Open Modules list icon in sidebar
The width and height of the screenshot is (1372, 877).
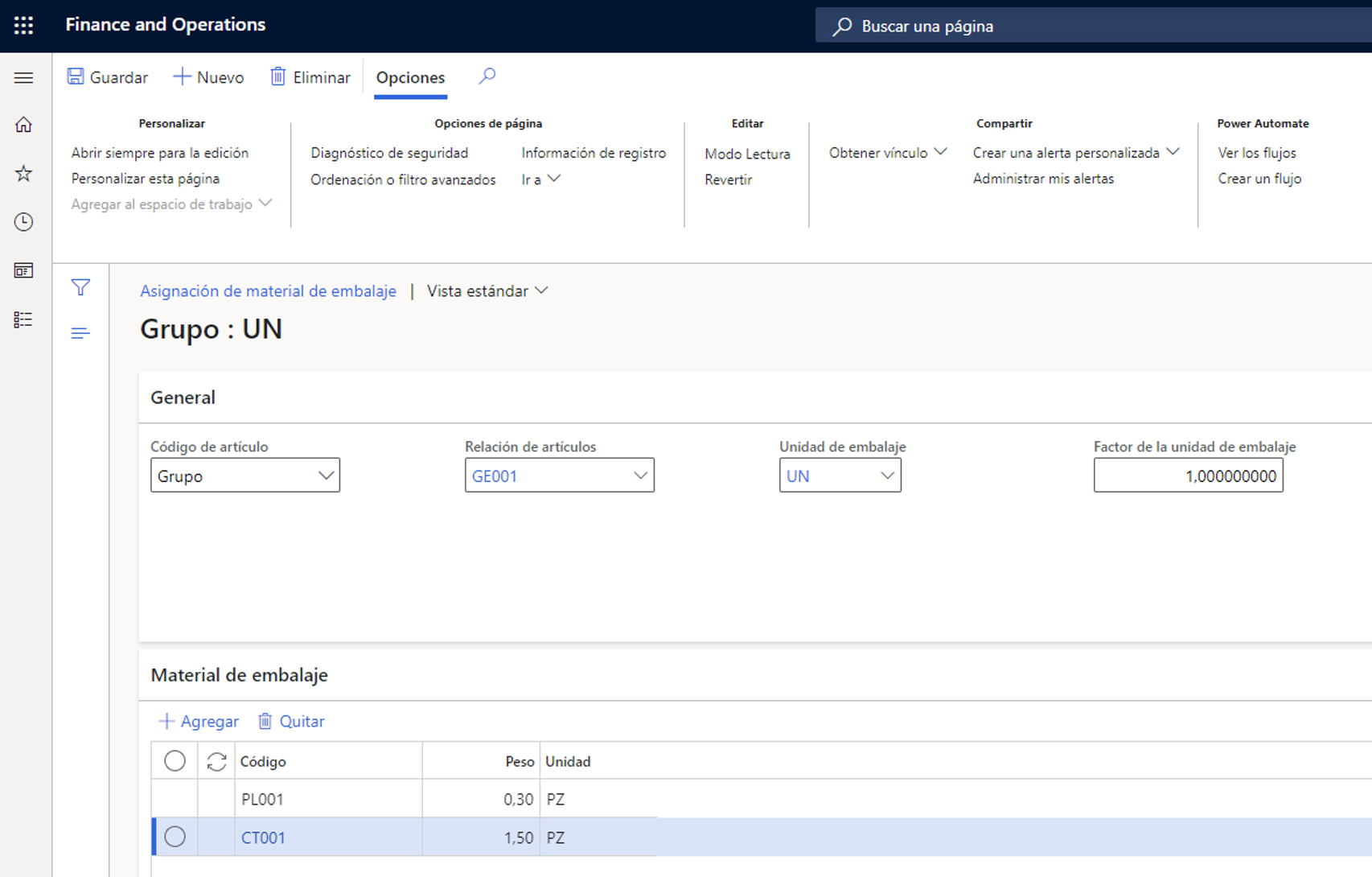click(x=24, y=319)
